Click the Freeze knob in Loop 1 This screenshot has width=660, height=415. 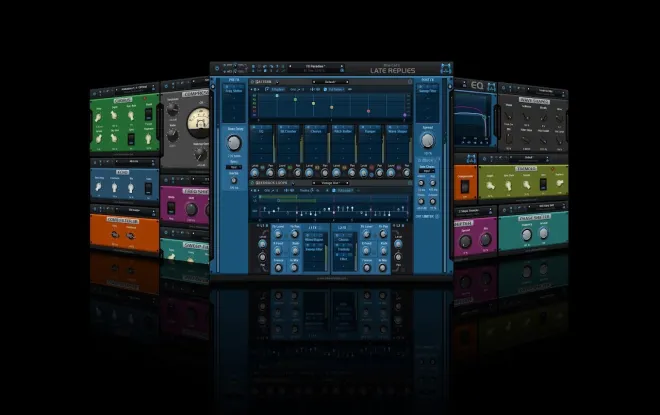278,268
